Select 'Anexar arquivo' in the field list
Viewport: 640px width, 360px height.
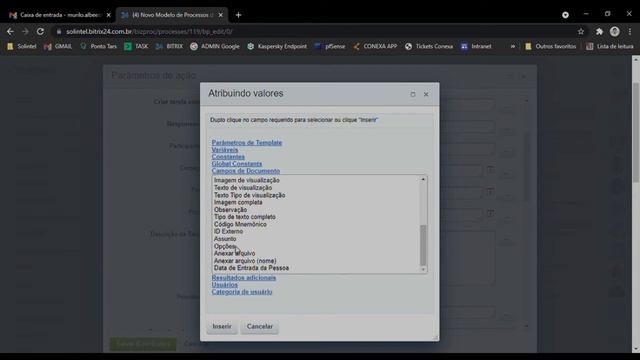click(234, 253)
